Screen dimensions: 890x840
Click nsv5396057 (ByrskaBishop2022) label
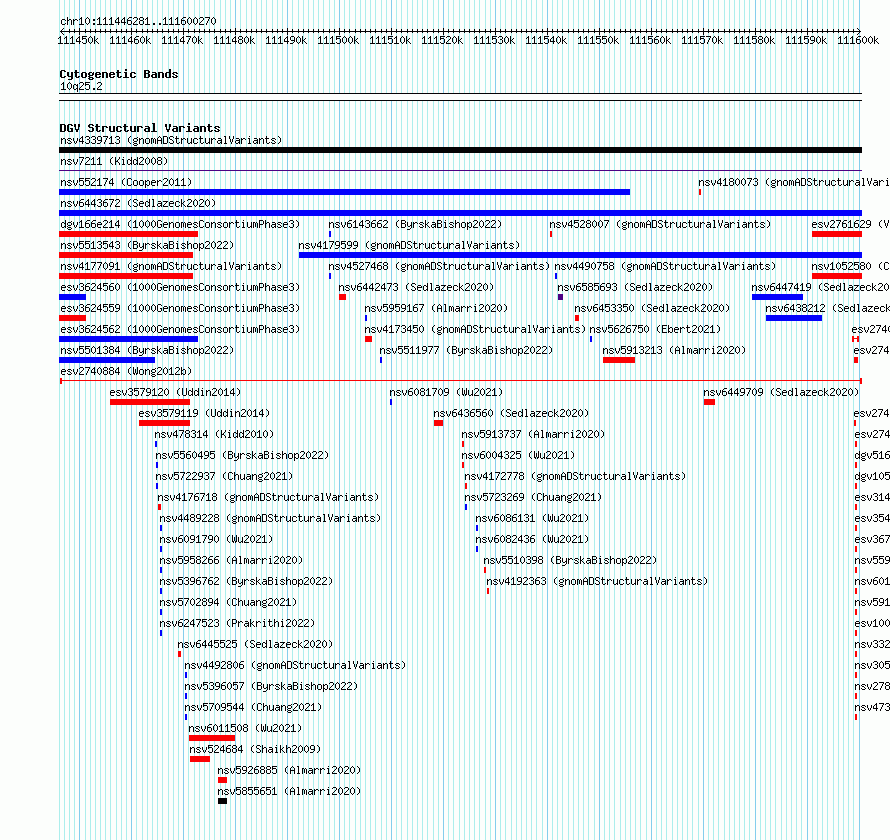(271, 686)
